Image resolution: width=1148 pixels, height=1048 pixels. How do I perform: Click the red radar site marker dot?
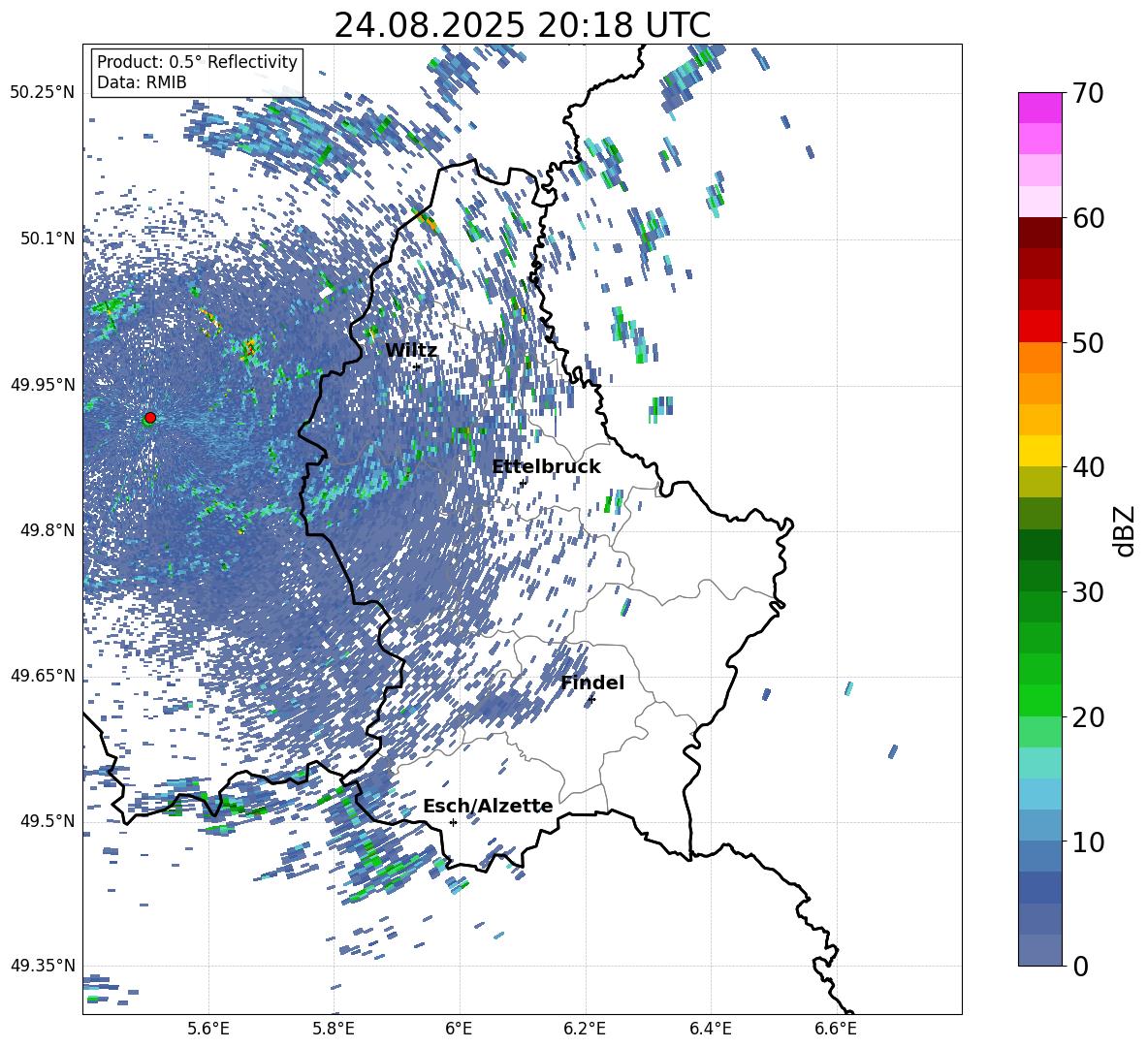click(x=150, y=417)
